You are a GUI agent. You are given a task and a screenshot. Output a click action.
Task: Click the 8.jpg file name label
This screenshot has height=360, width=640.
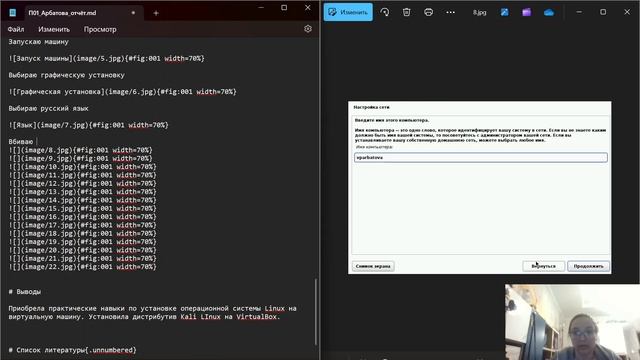pos(480,13)
